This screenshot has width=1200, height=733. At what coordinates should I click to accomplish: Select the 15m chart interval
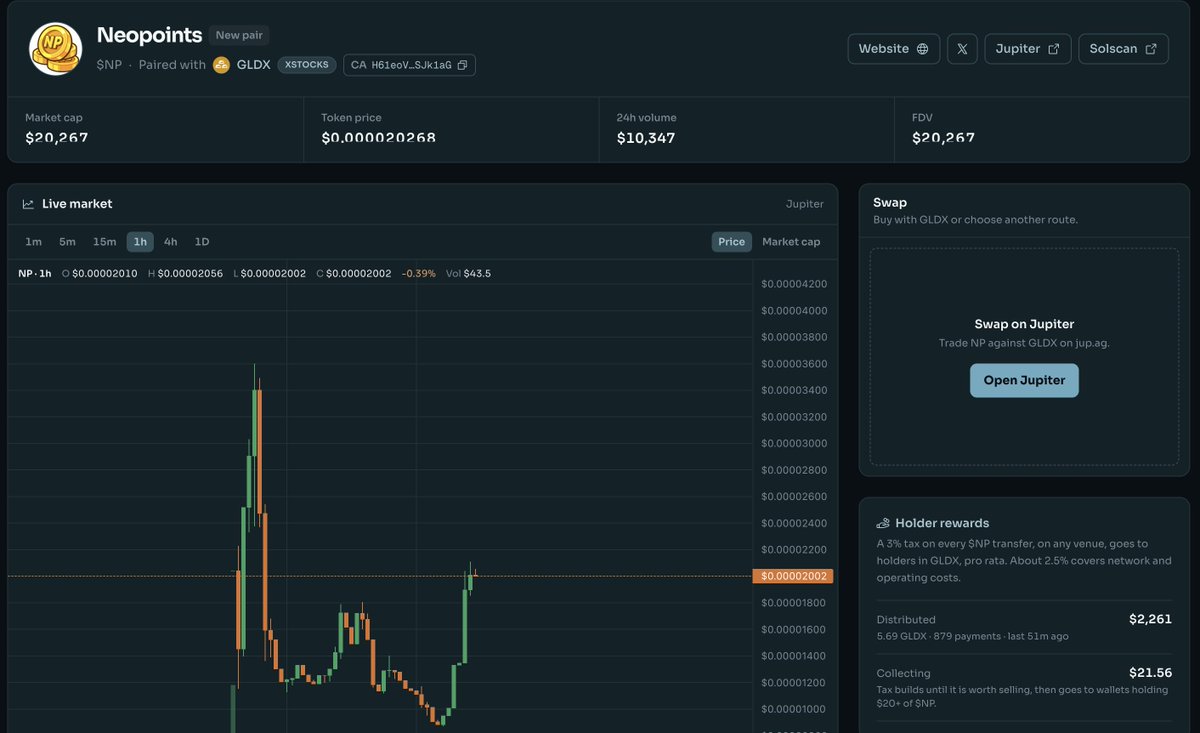click(x=104, y=242)
